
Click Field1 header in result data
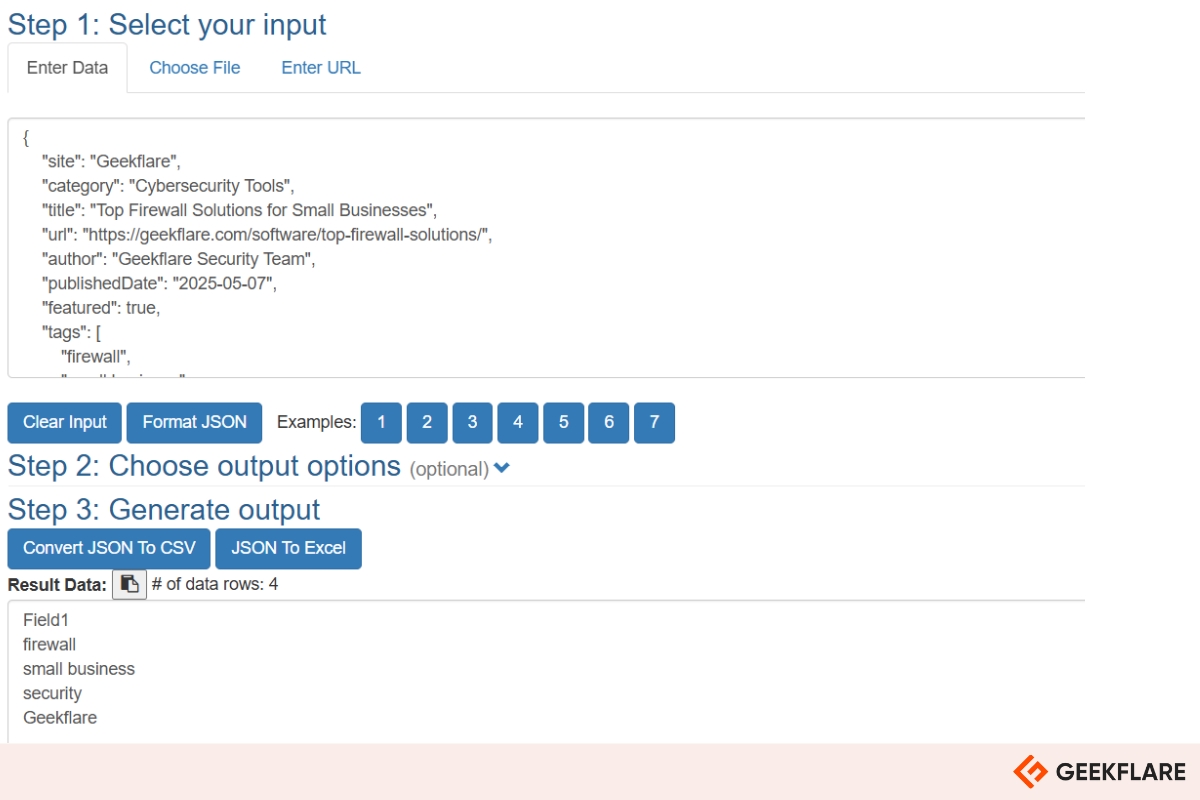tap(46, 620)
